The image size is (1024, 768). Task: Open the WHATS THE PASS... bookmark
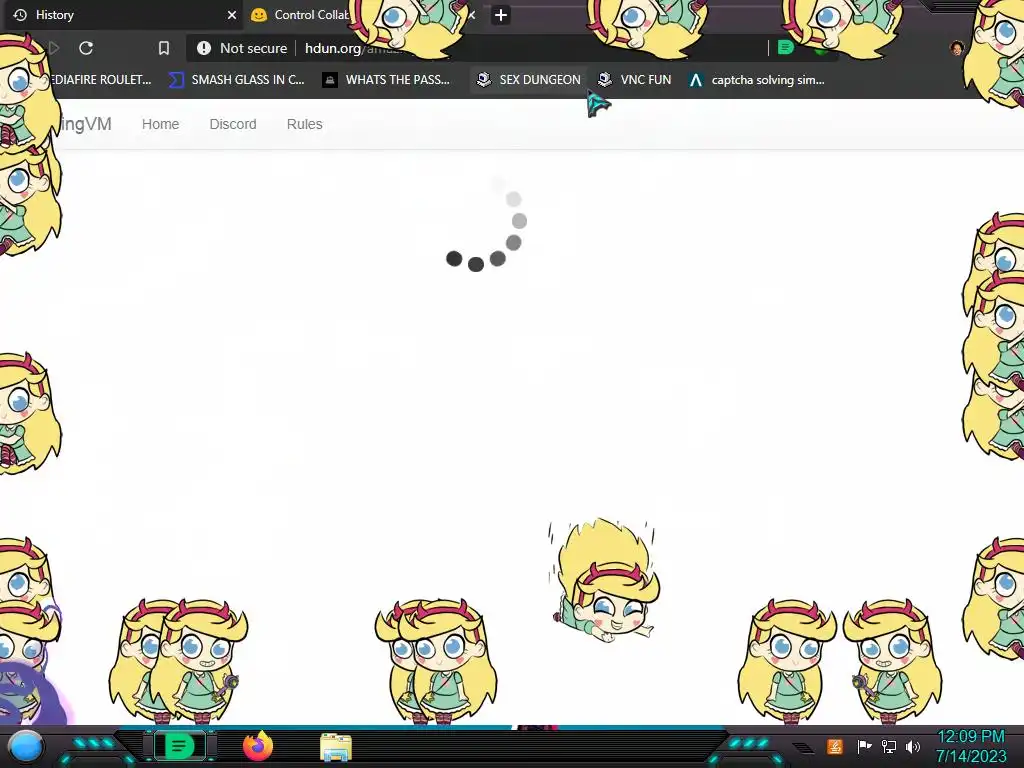point(387,80)
